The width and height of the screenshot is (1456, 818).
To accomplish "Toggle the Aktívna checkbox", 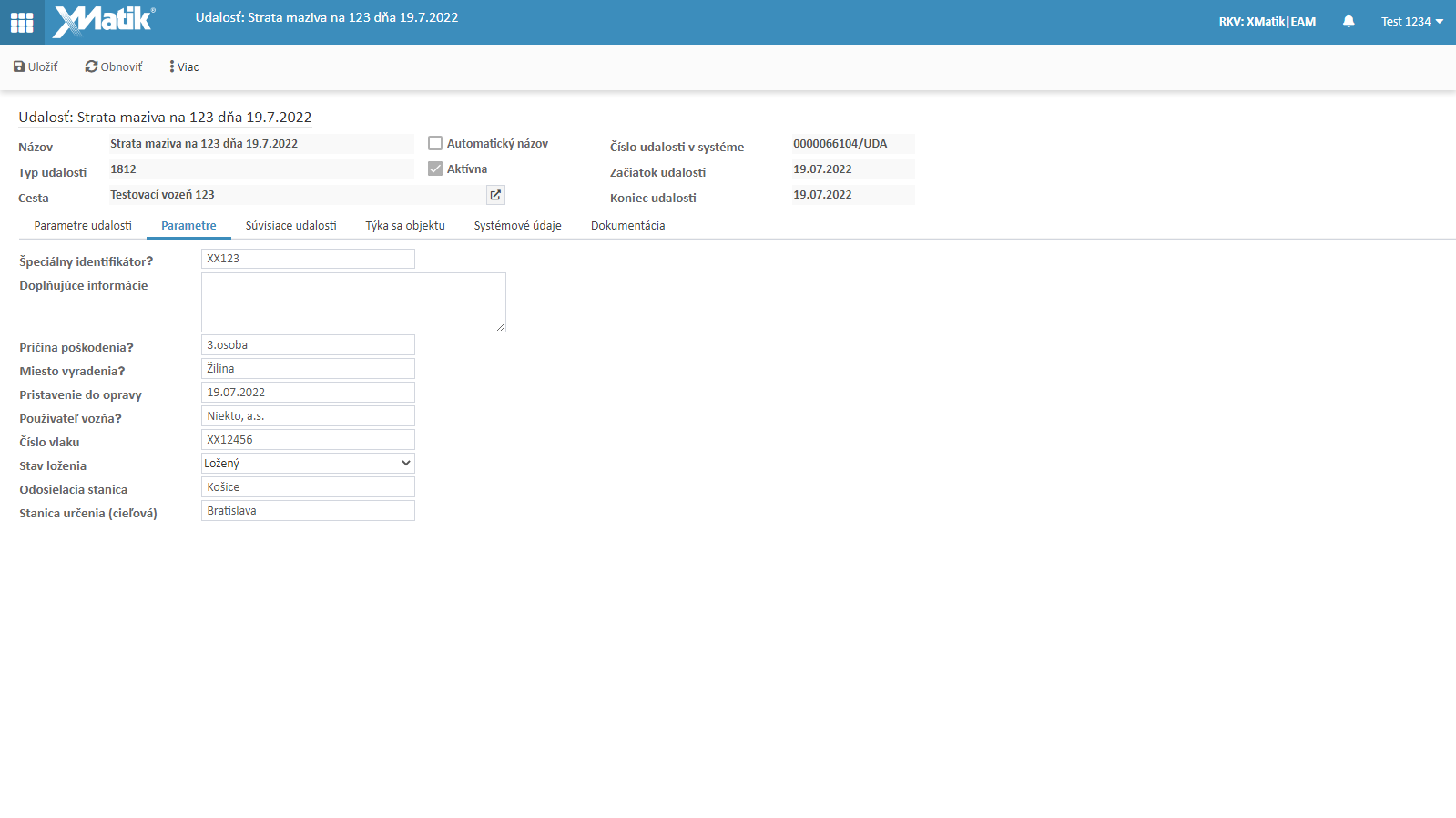I will tap(435, 169).
